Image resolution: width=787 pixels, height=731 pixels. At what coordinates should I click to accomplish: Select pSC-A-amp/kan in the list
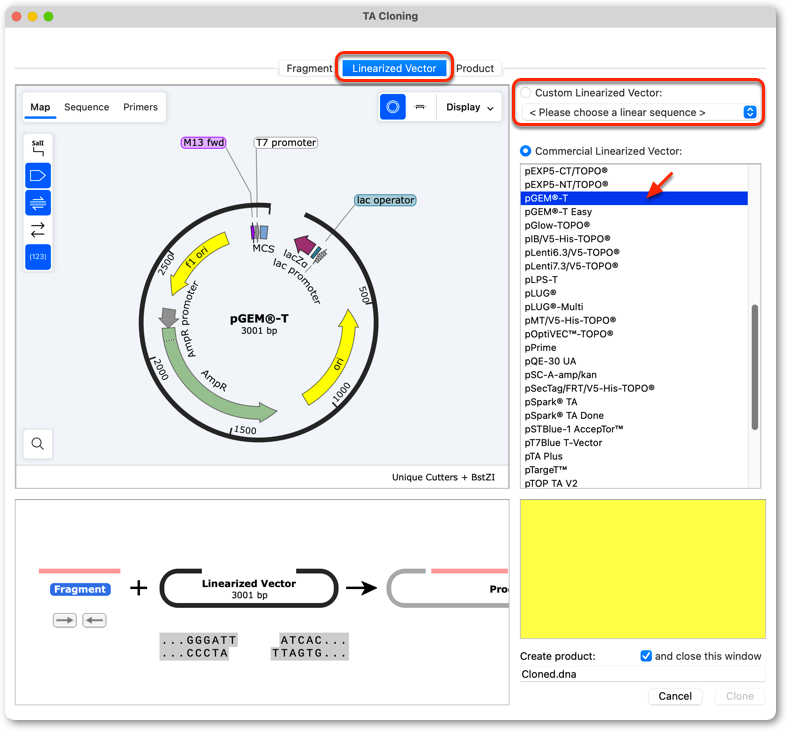[x=634, y=375]
